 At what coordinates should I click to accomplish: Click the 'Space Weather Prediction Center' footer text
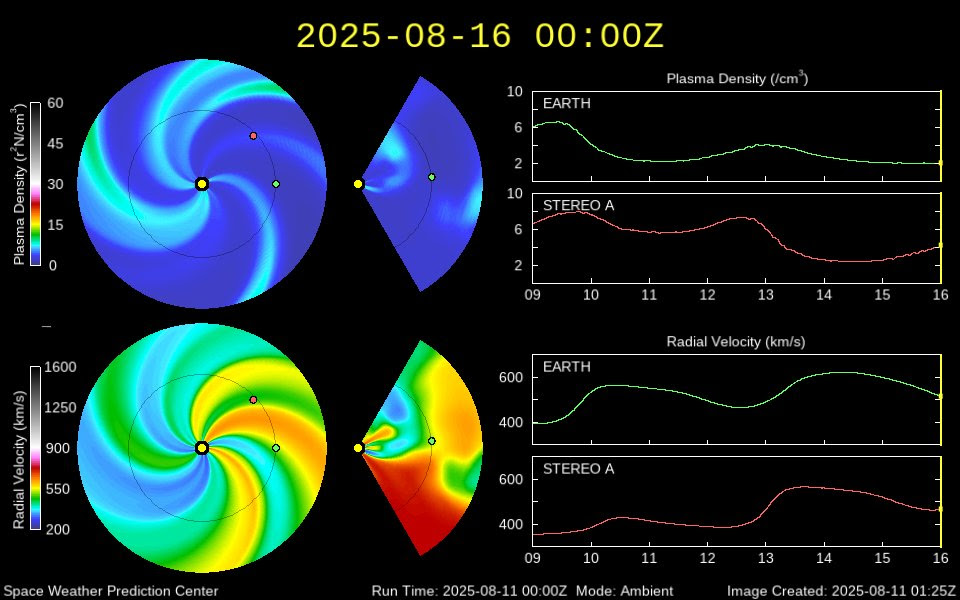pos(111,591)
